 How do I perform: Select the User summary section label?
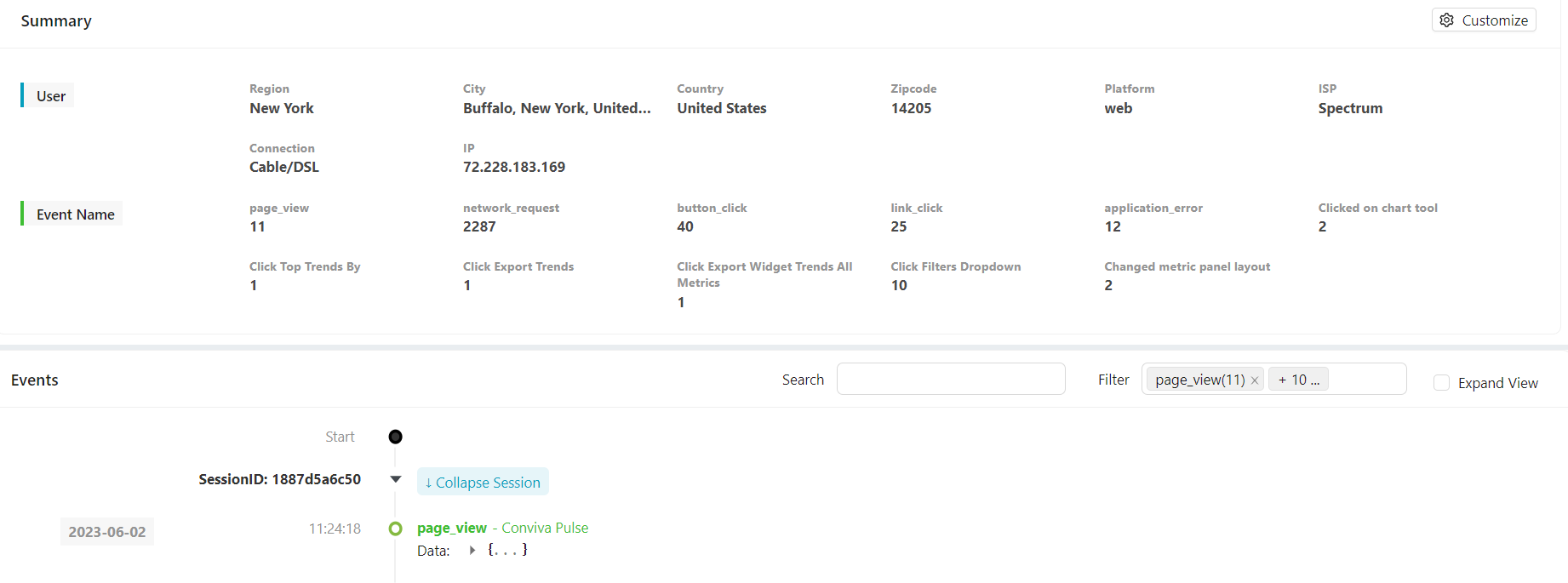50,96
